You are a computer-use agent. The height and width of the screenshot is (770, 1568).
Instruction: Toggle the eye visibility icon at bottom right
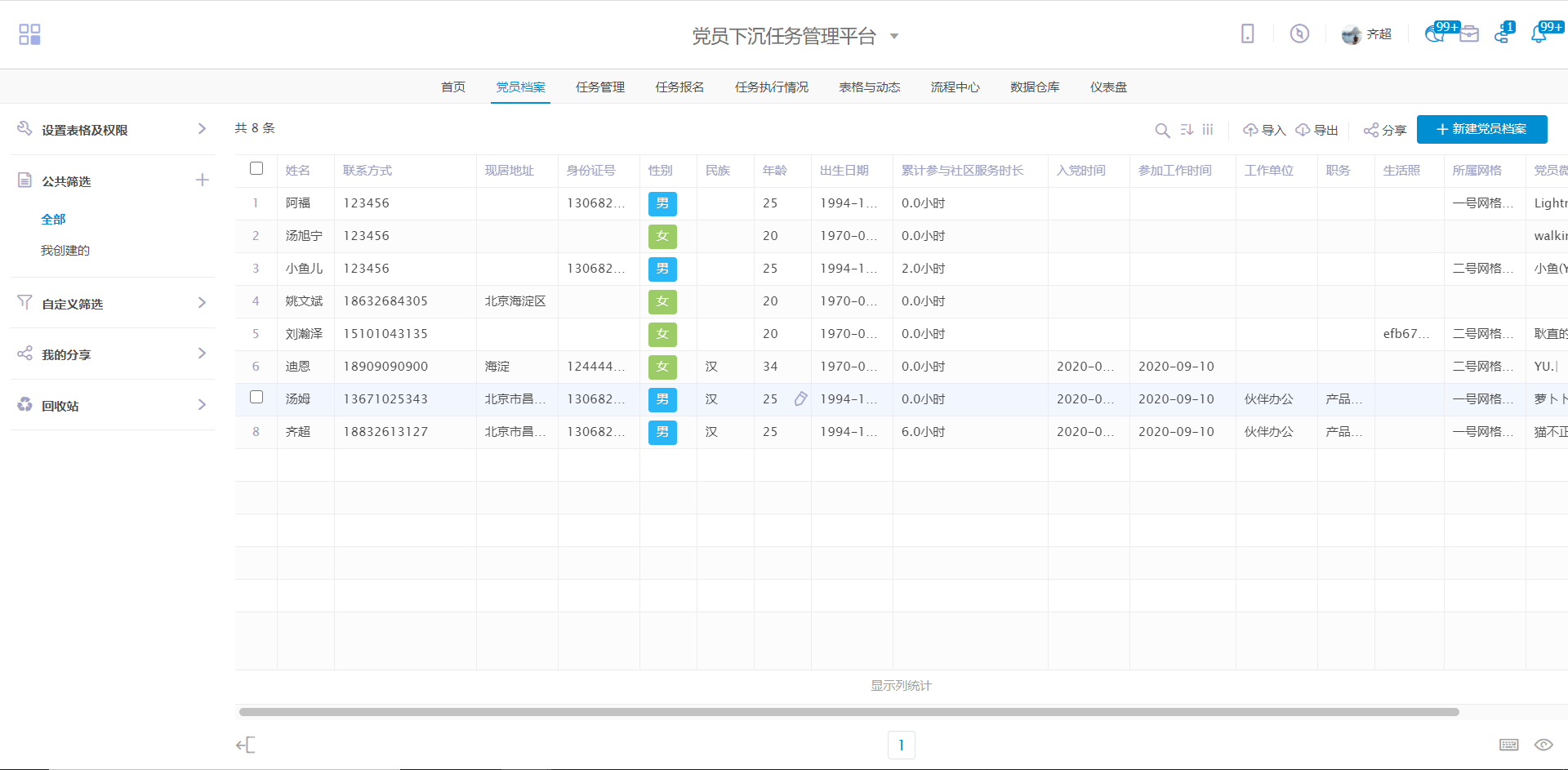pos(1543,745)
